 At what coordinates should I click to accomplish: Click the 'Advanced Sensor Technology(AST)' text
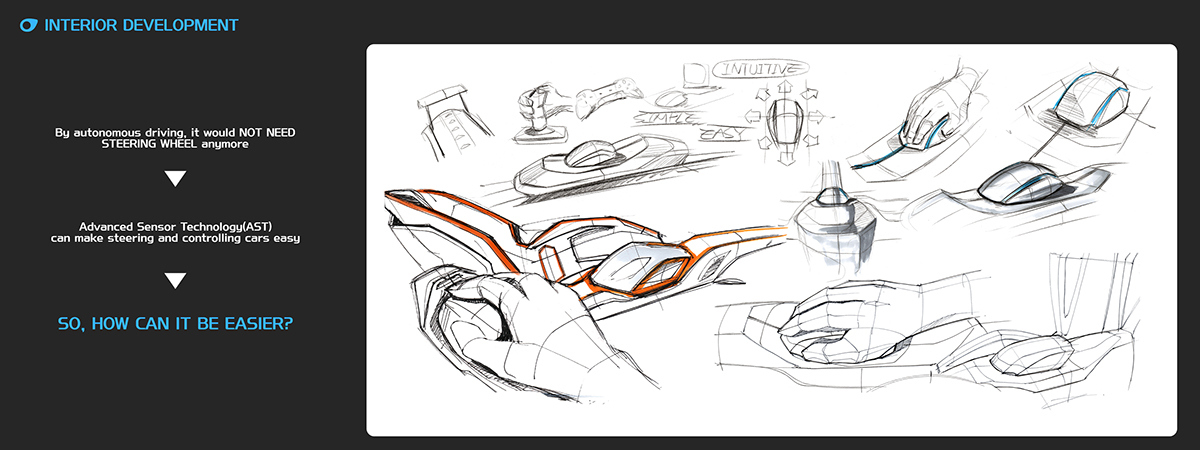point(175,226)
